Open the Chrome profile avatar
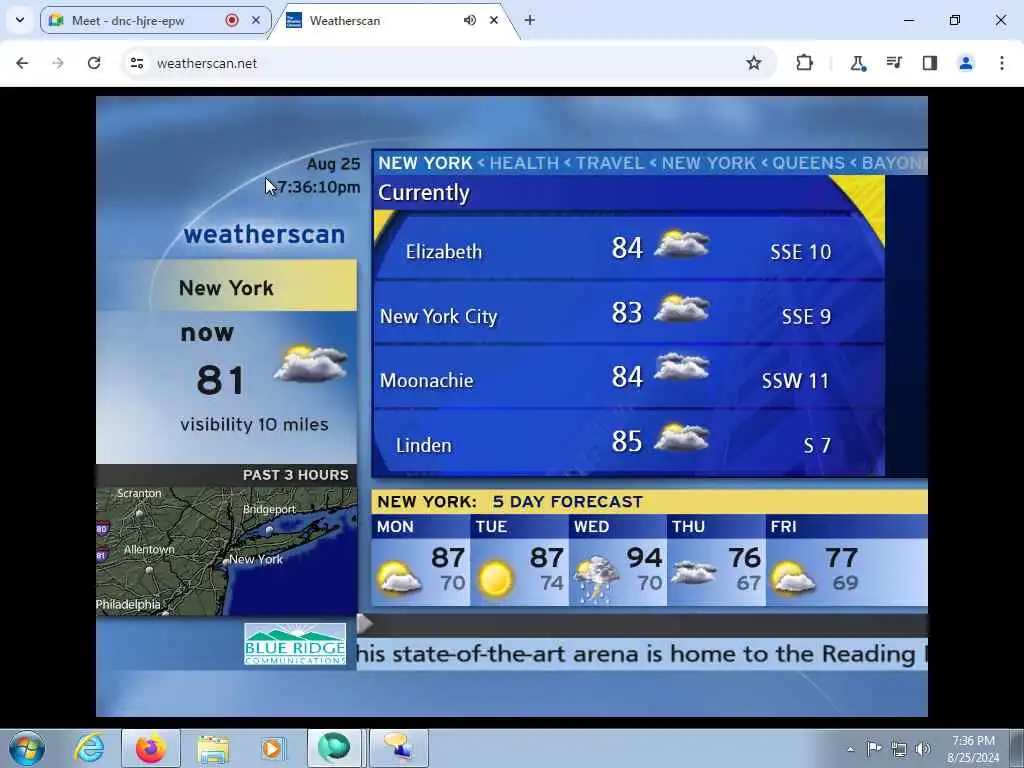 [966, 63]
